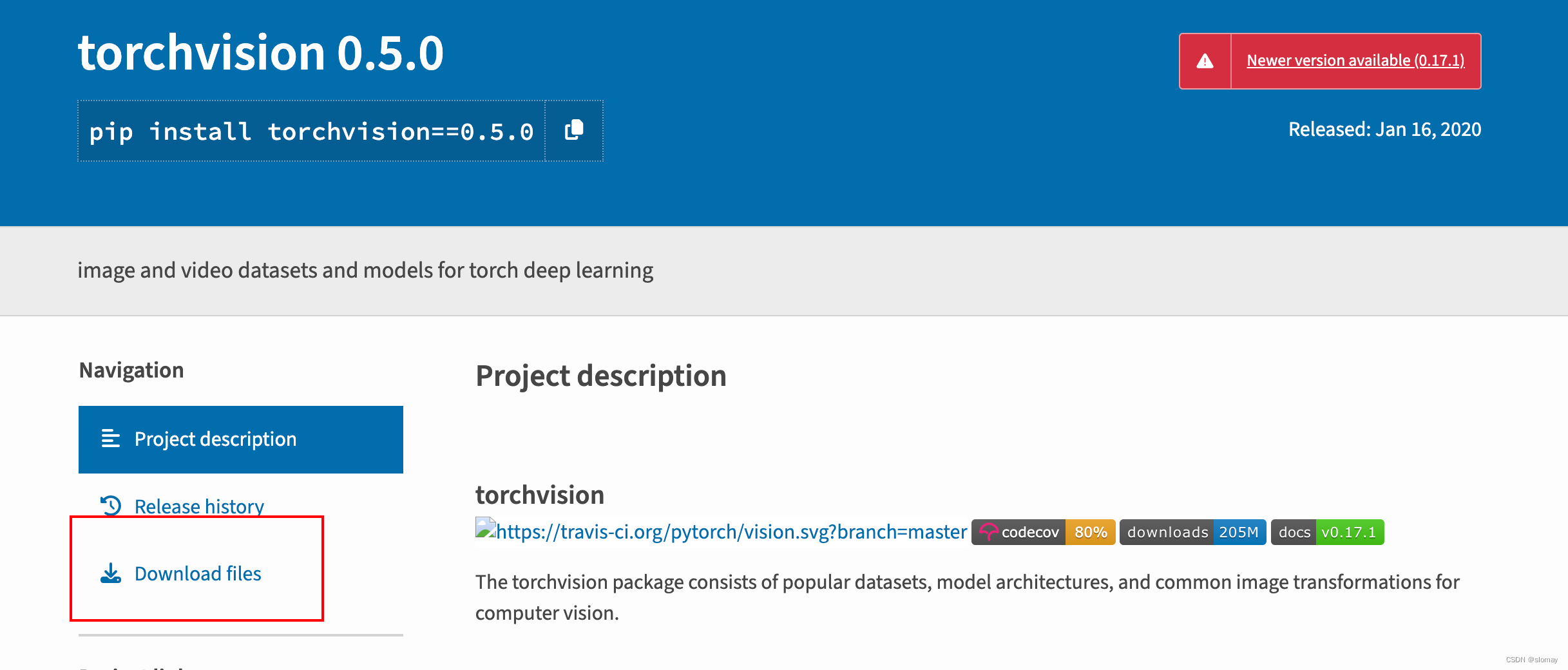Select Release history in Navigation
Image resolution: width=1568 pixels, height=670 pixels.
point(198,506)
